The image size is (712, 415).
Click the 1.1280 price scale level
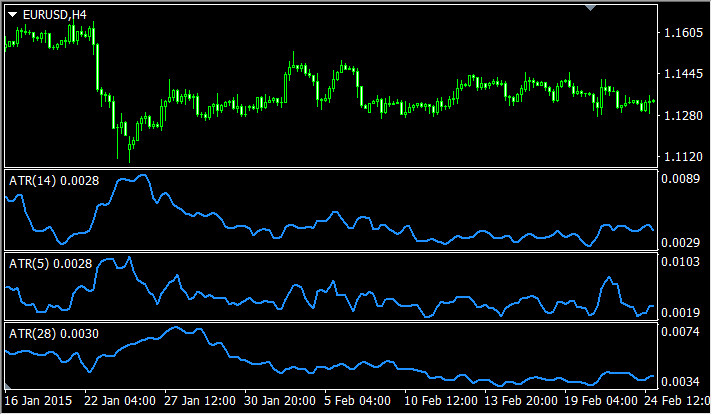[683, 115]
